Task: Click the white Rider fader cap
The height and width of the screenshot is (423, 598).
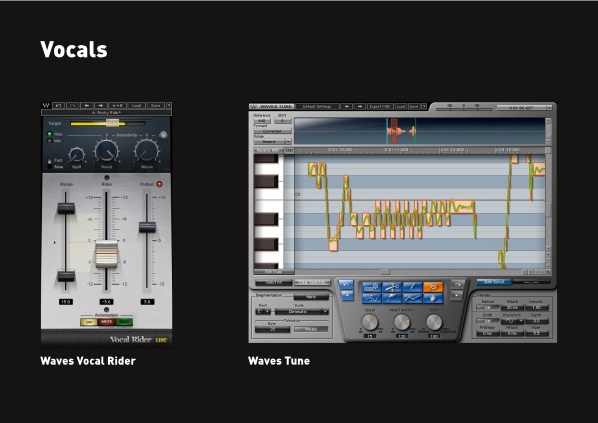Action: 106,254
